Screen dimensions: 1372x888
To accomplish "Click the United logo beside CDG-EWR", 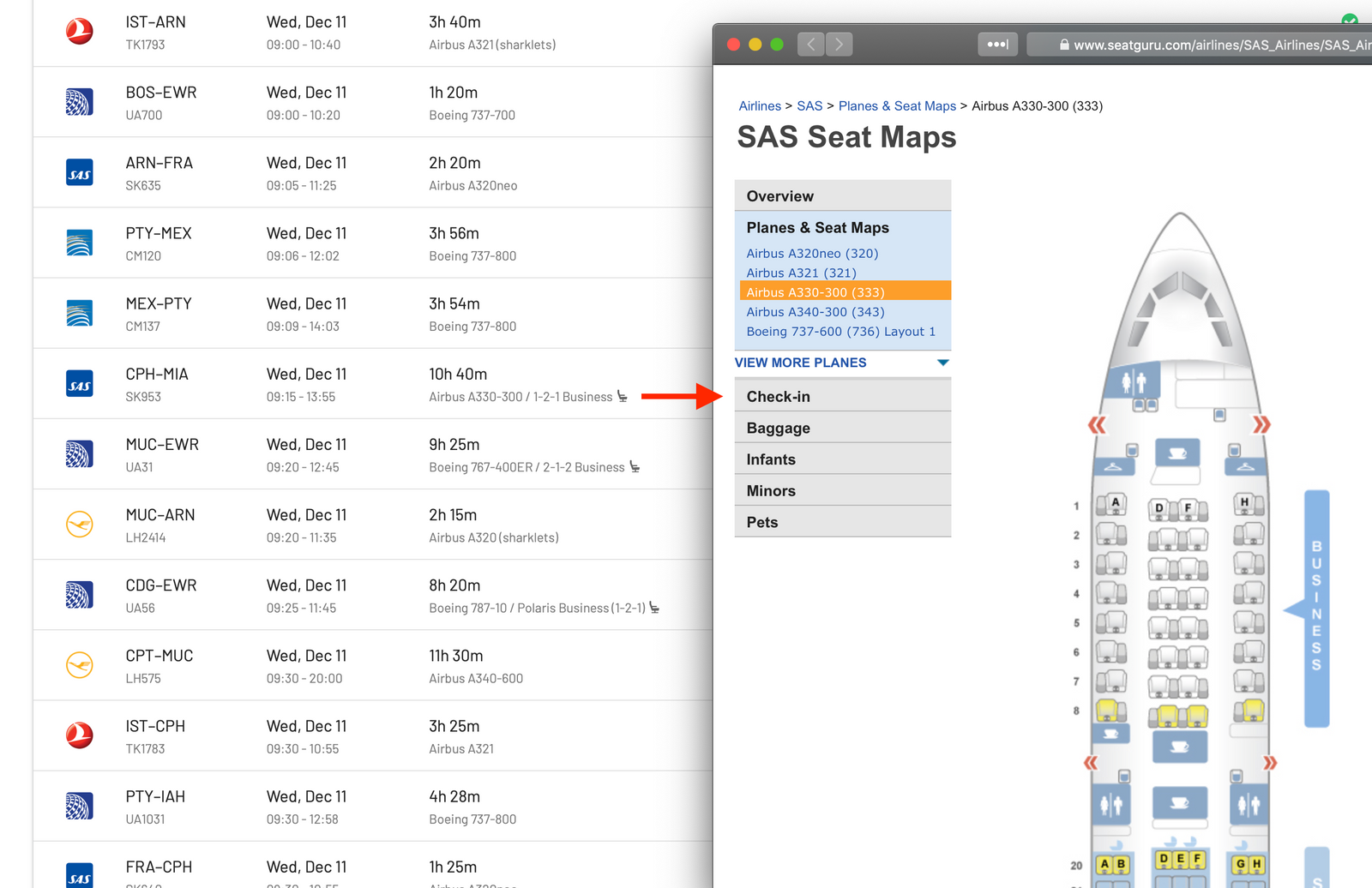I will (80, 596).
